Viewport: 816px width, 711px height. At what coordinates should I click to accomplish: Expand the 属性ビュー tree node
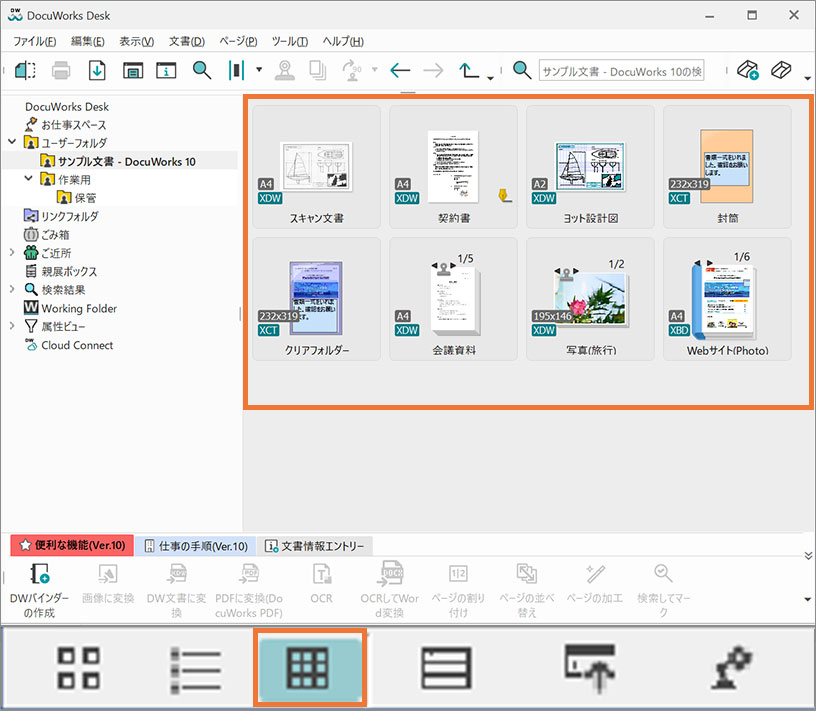point(12,325)
